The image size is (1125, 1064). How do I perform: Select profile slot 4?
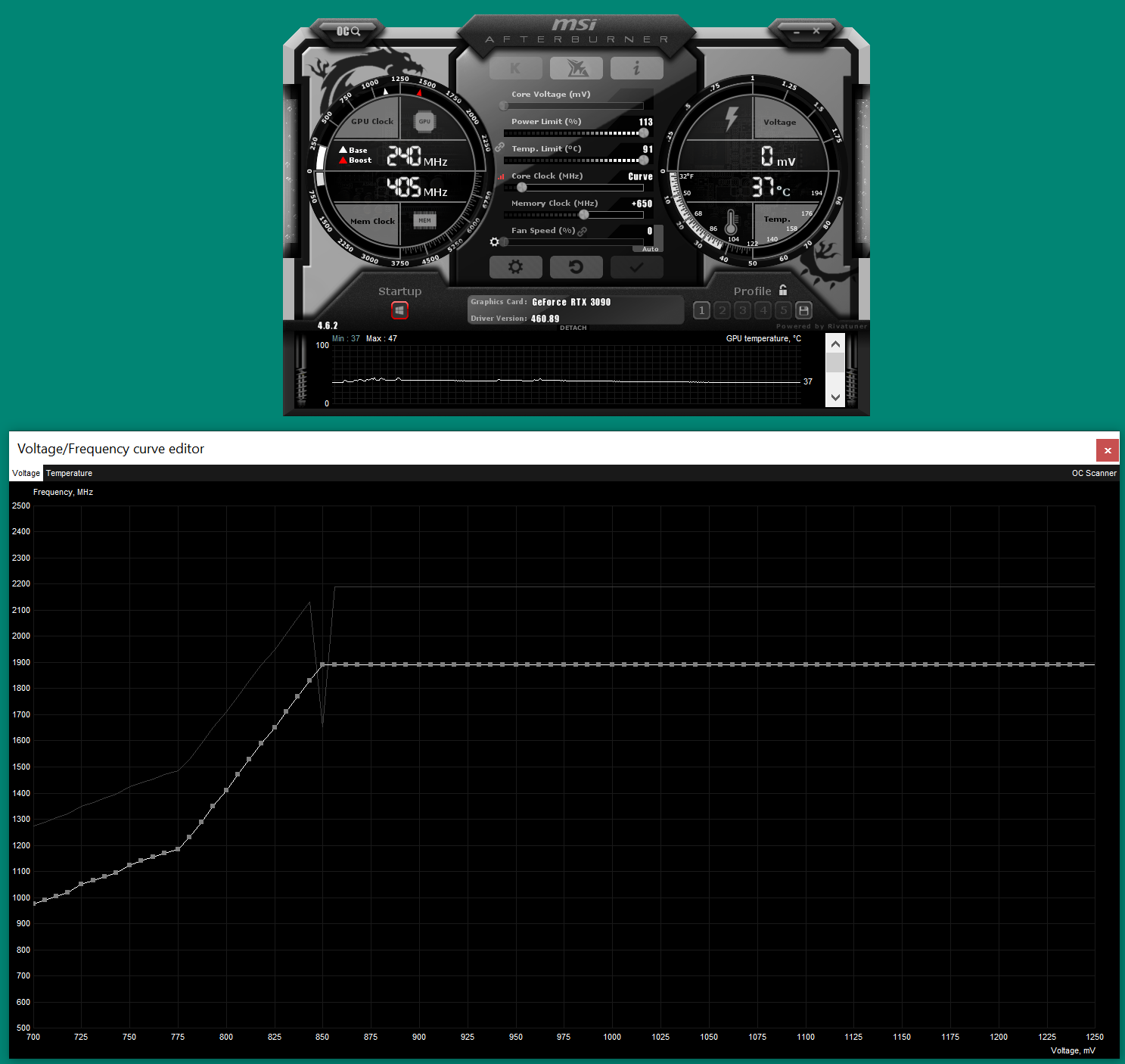click(x=763, y=310)
